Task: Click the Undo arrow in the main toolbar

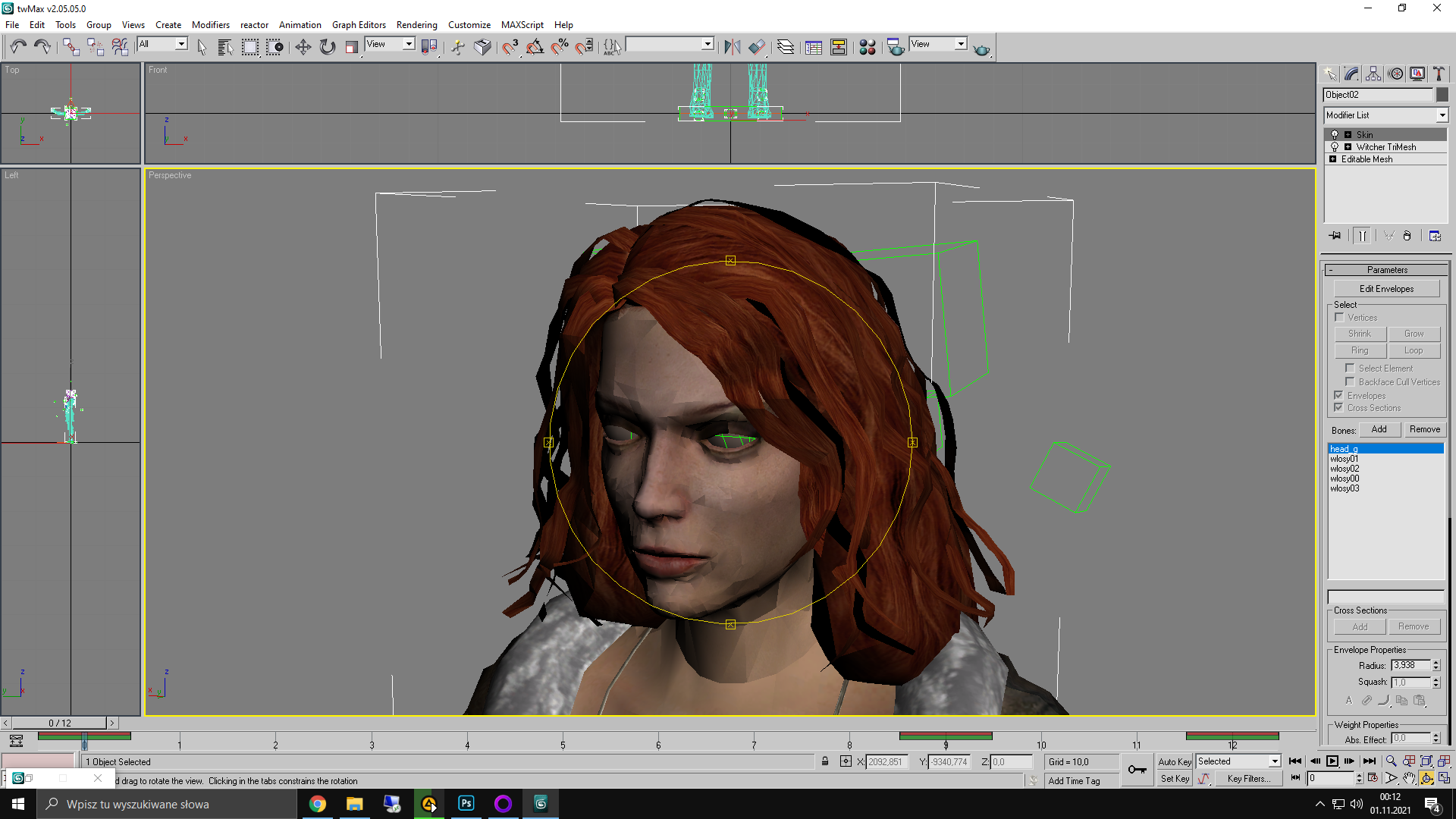Action: tap(17, 47)
